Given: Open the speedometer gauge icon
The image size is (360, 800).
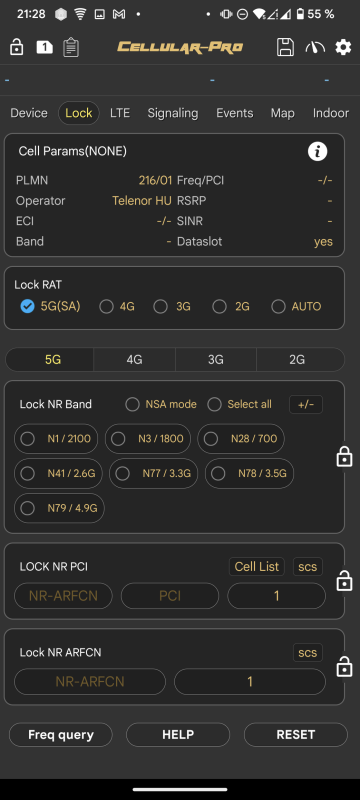Looking at the screenshot, I should (315, 47).
